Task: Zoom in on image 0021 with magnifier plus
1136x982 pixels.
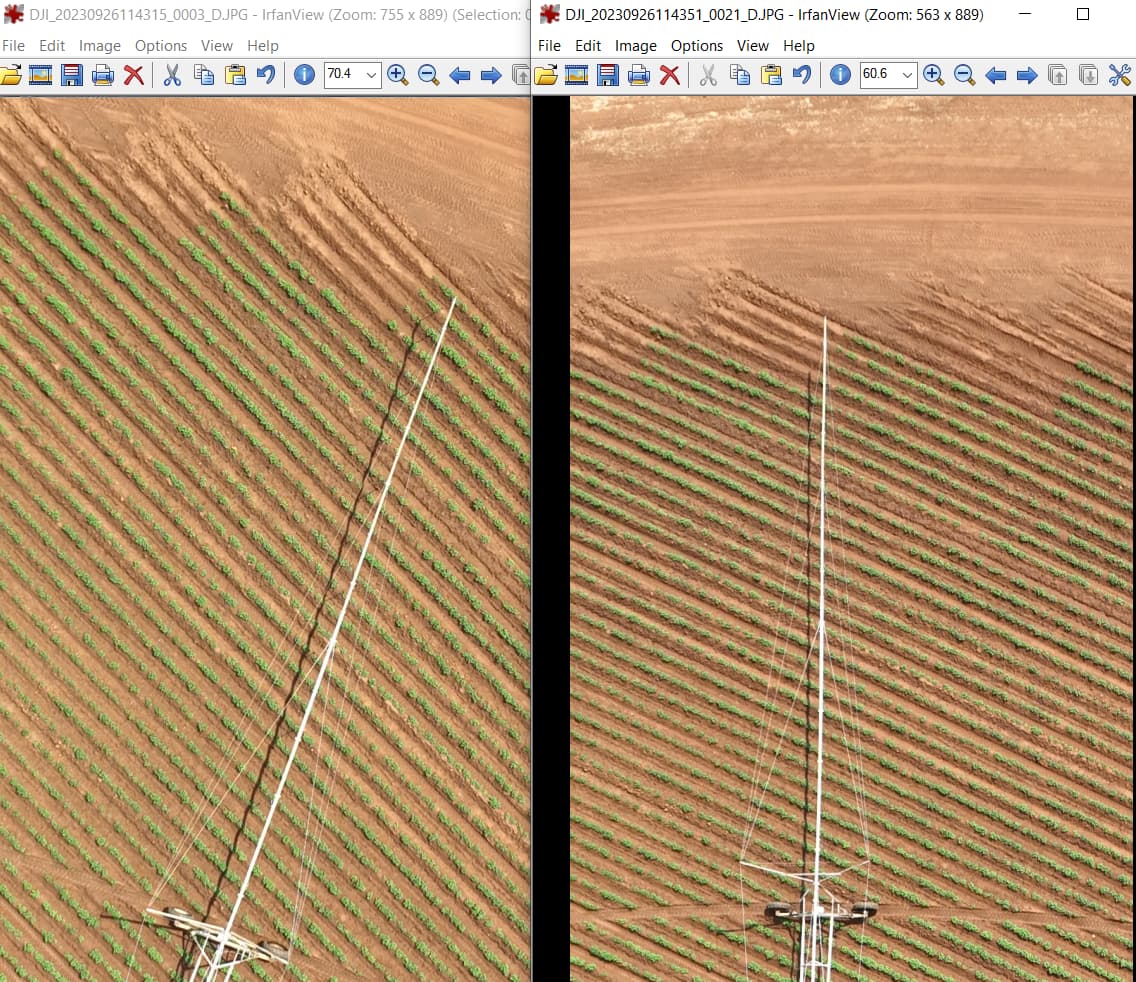Action: point(934,75)
